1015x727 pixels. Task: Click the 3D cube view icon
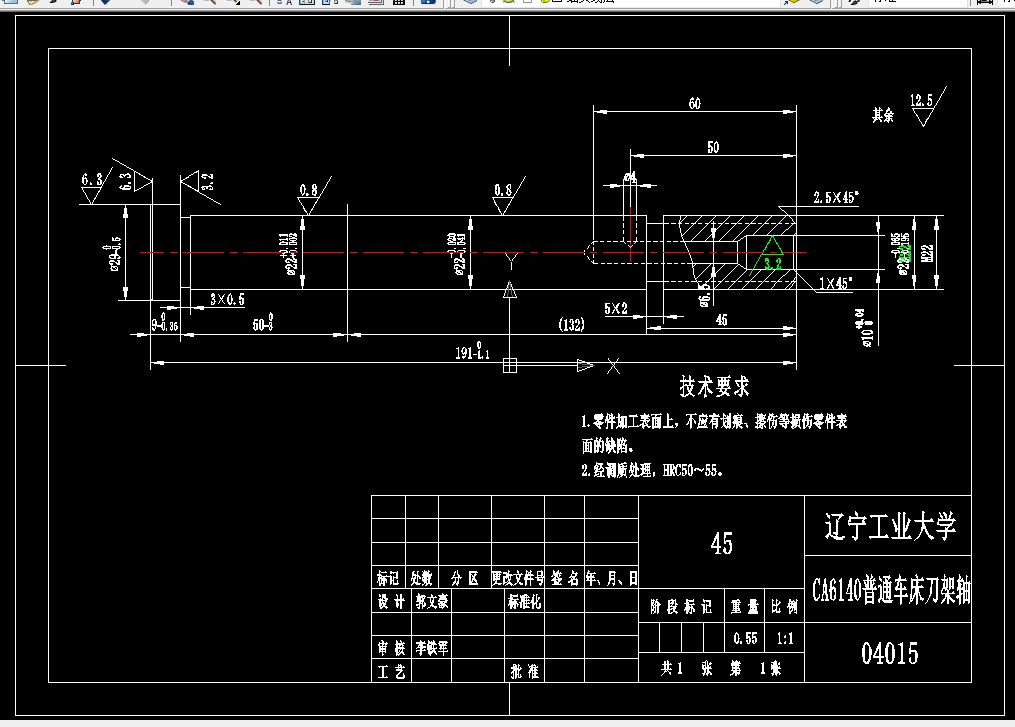coord(468,5)
